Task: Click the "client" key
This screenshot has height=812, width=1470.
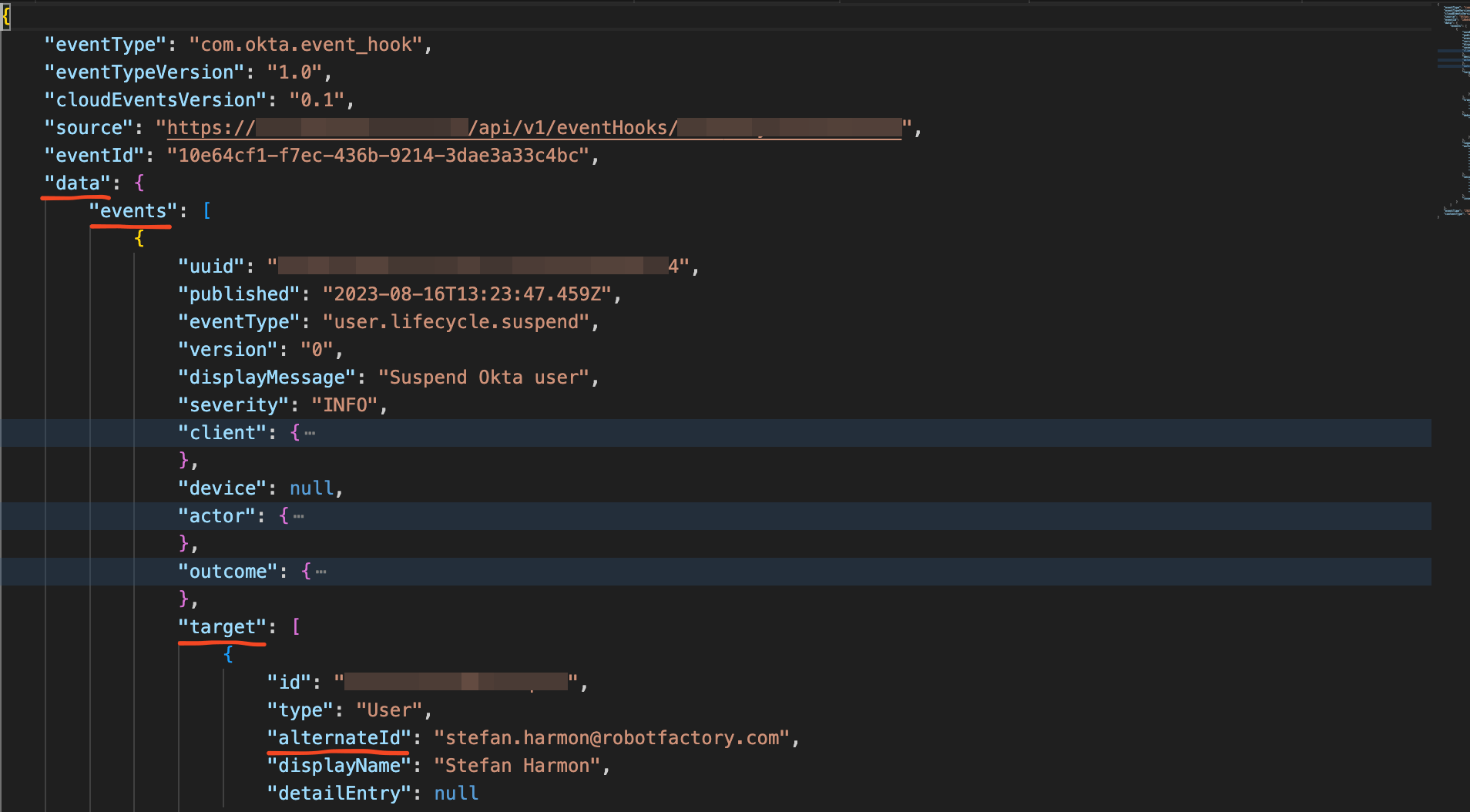Action: point(223,433)
